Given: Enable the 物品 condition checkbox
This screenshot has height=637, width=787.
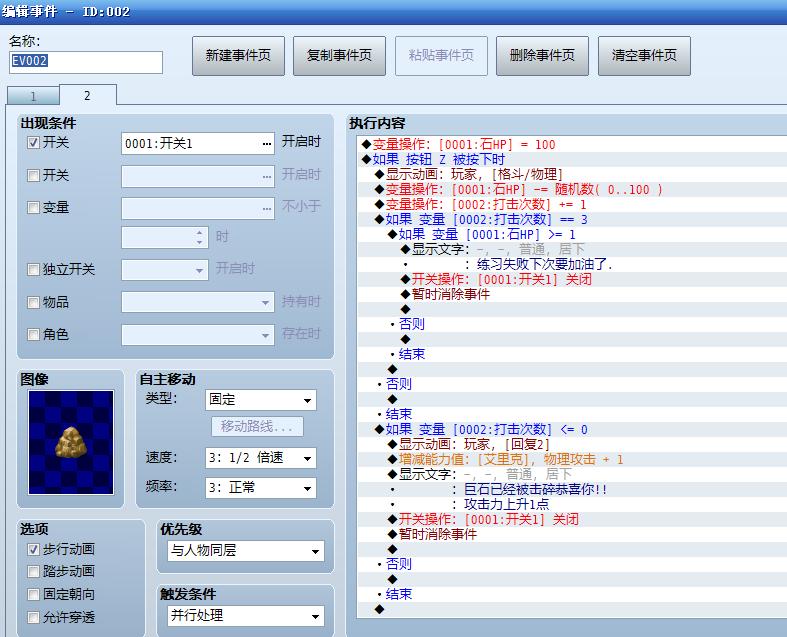Looking at the screenshot, I should pyautogui.click(x=33, y=302).
